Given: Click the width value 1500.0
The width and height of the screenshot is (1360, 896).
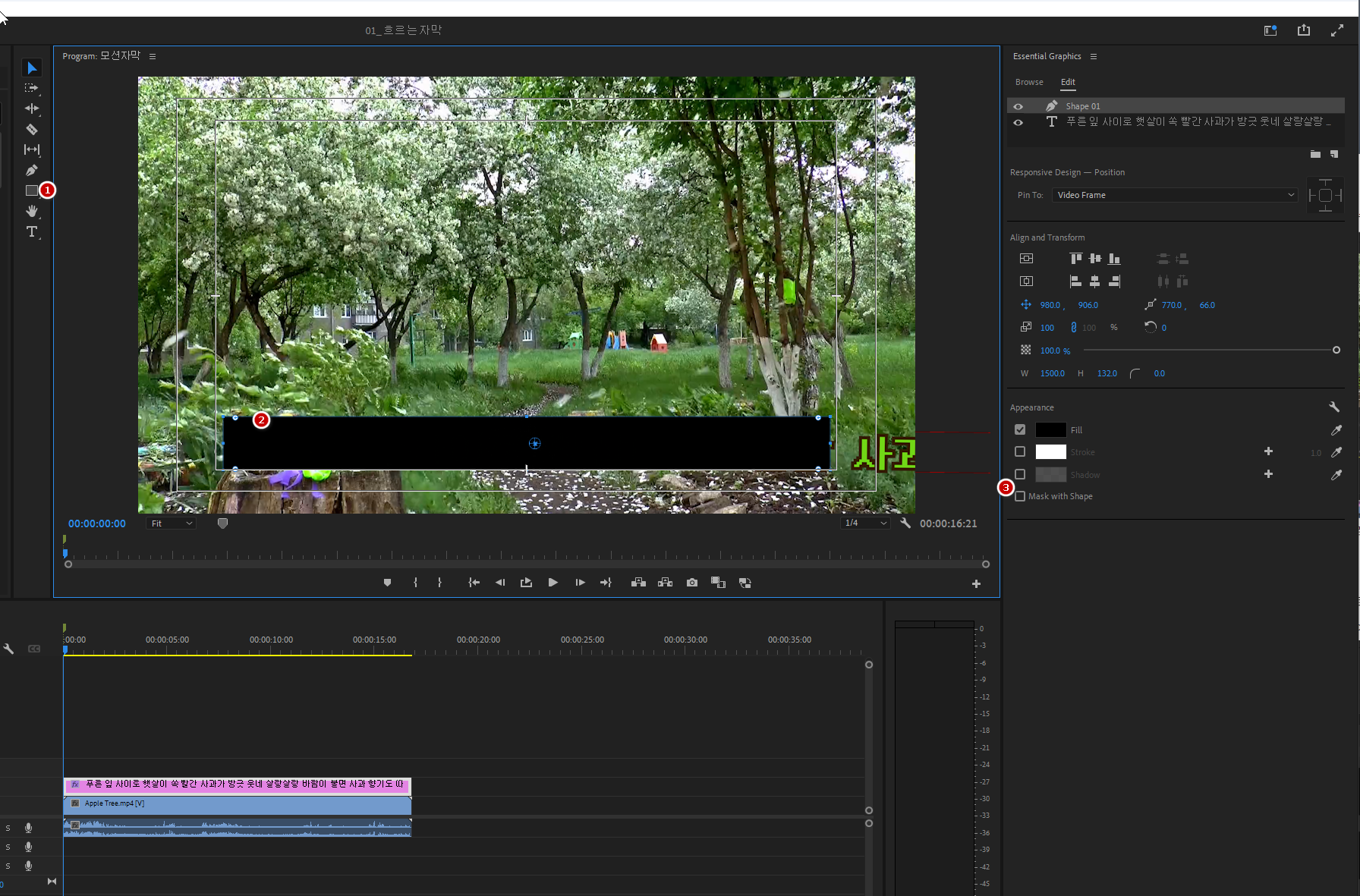Looking at the screenshot, I should tap(1052, 373).
